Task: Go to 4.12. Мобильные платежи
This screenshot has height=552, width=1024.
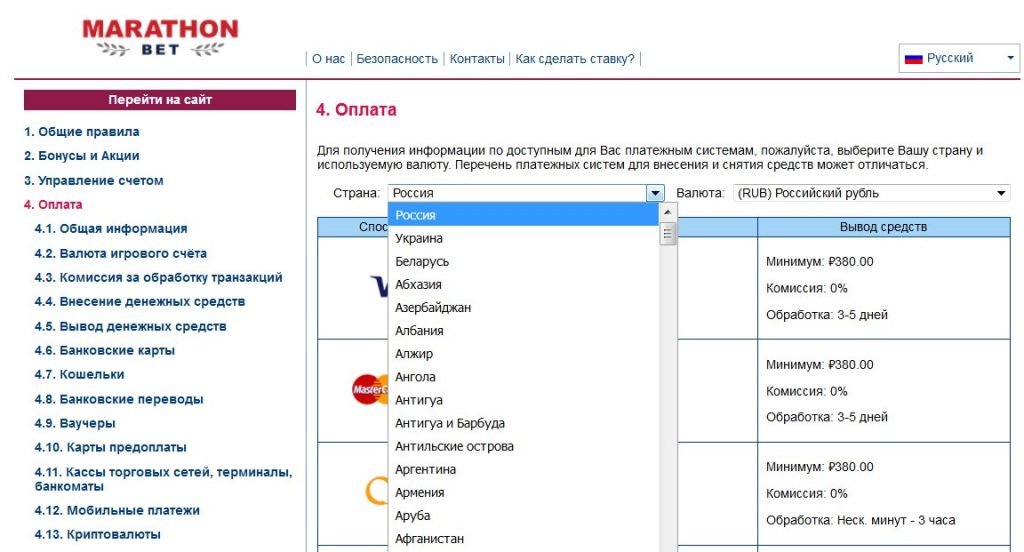Action: [x=117, y=510]
